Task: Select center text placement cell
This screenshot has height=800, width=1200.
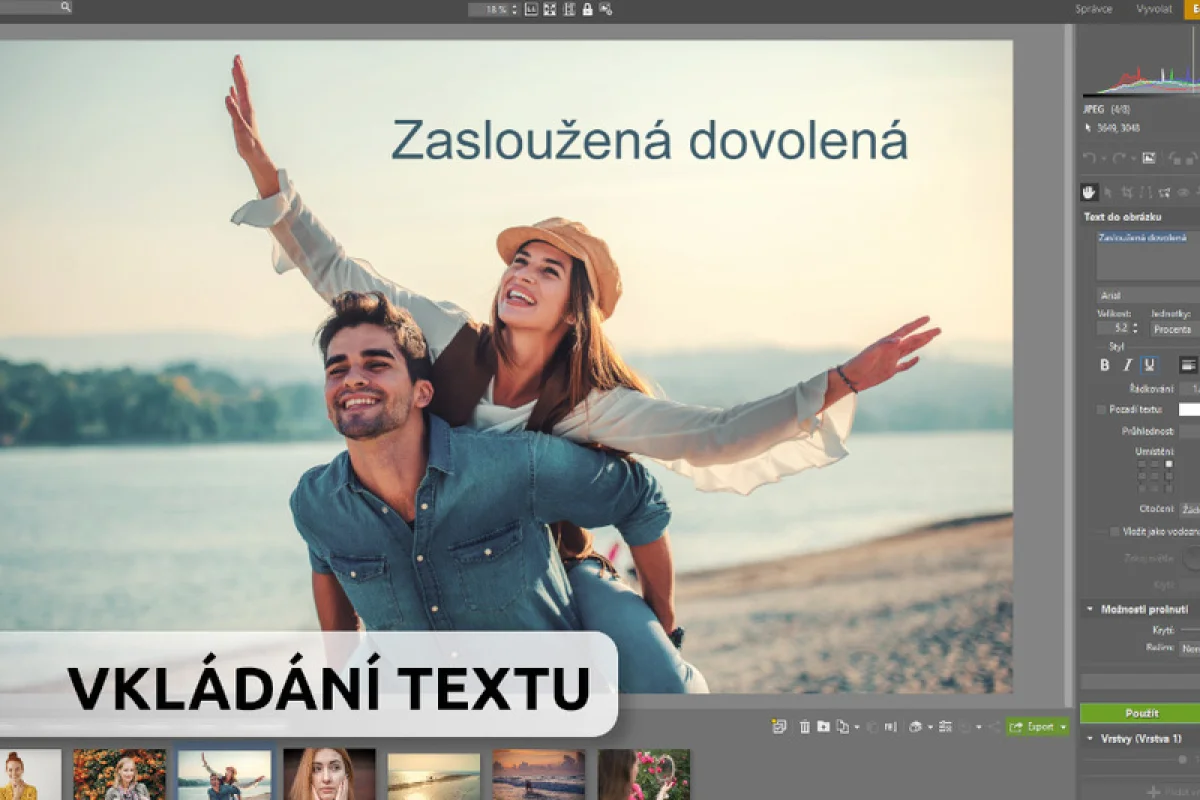Action: click(1155, 476)
